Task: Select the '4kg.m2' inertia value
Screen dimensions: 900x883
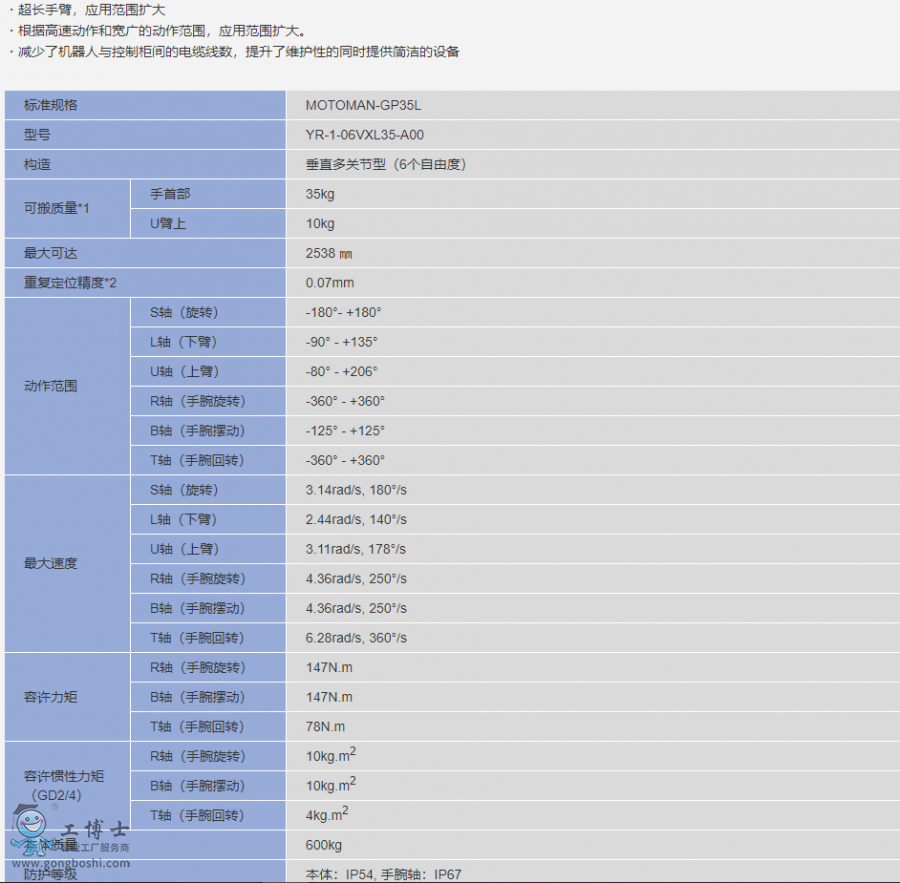Action: tap(327, 814)
